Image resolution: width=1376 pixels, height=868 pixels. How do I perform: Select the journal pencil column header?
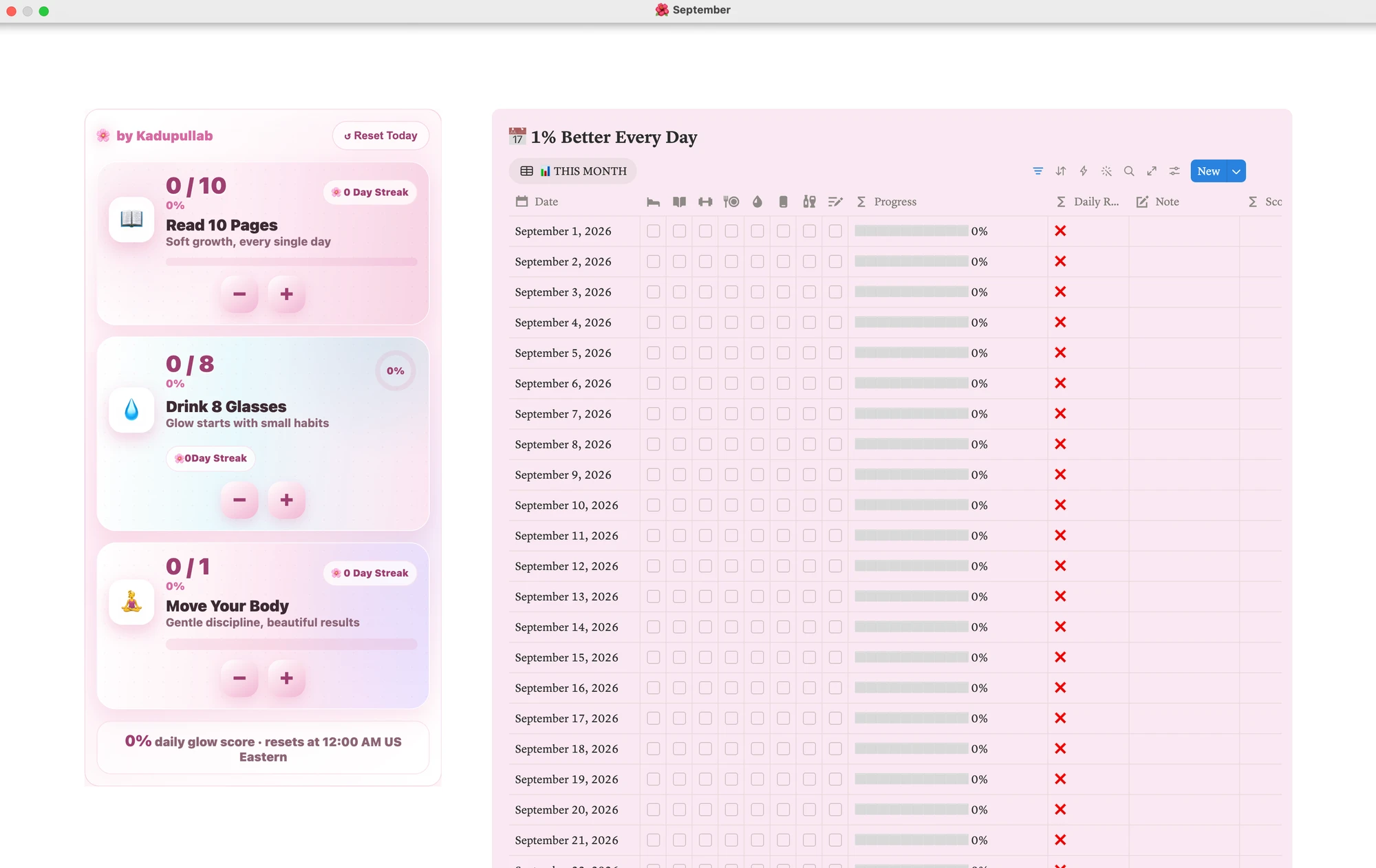point(835,202)
